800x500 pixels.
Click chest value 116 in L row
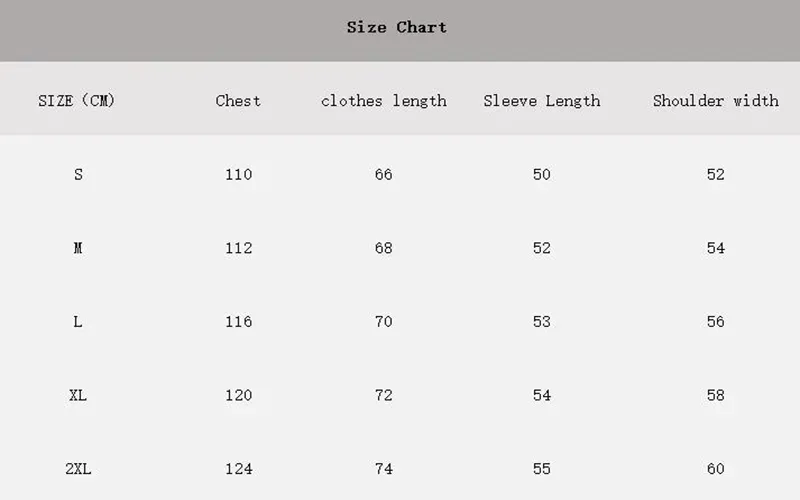pos(239,321)
